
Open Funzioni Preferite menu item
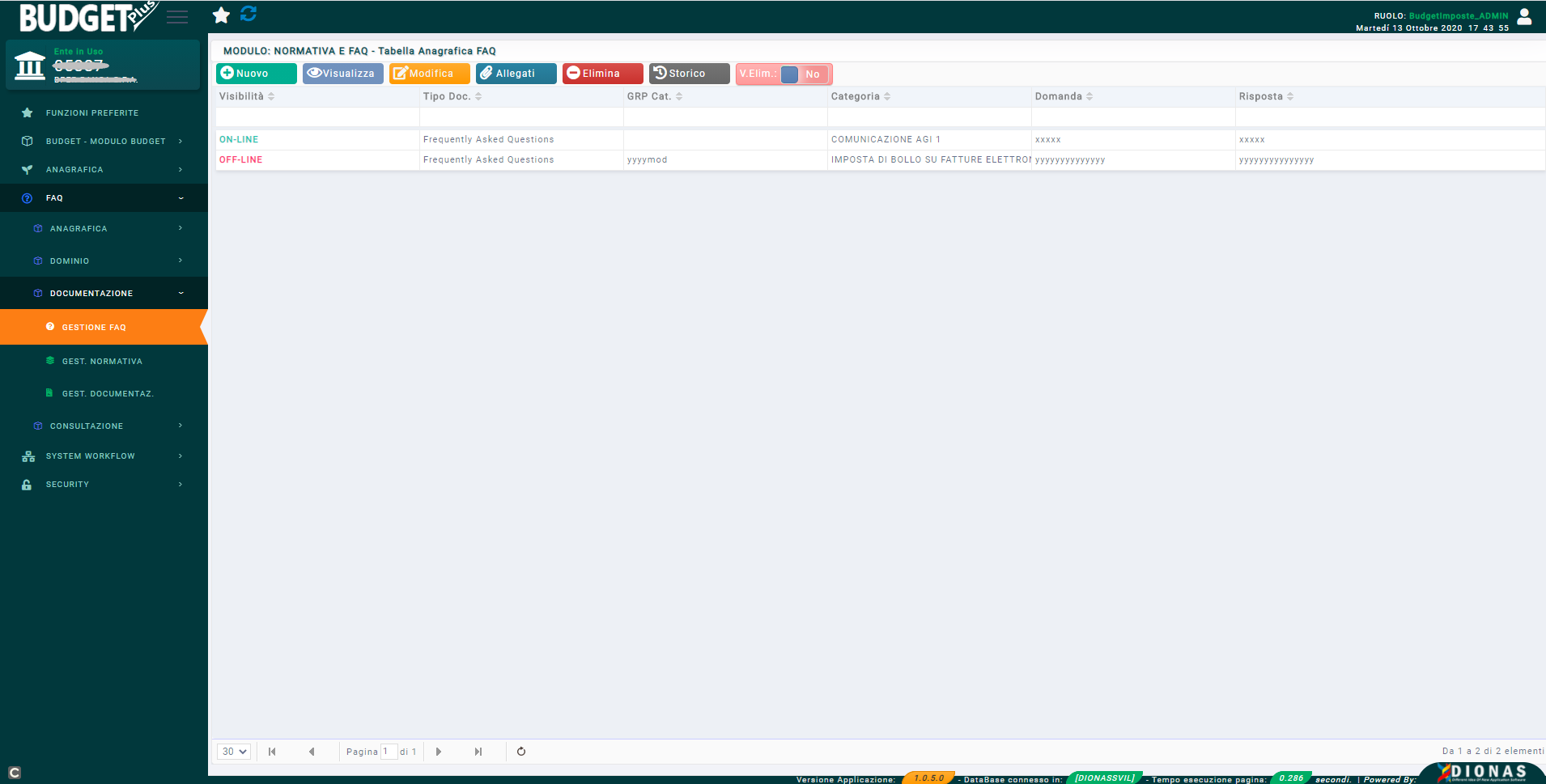click(x=104, y=113)
